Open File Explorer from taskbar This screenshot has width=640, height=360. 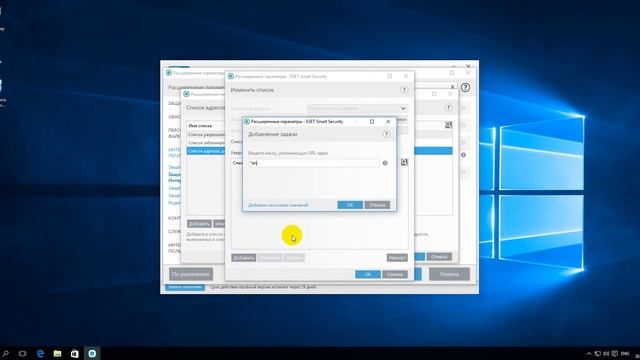click(57, 353)
